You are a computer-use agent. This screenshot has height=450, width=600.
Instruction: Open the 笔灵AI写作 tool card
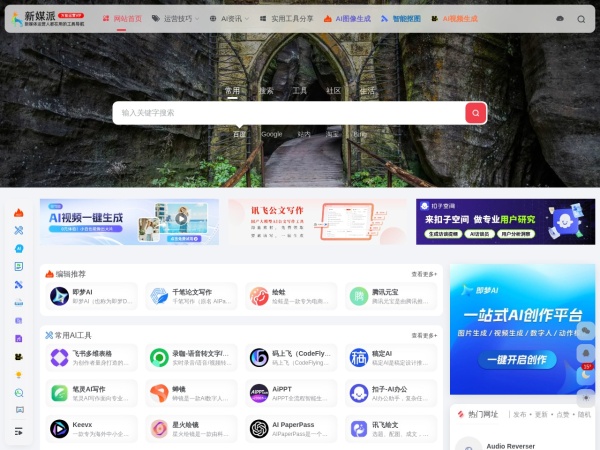(91, 393)
